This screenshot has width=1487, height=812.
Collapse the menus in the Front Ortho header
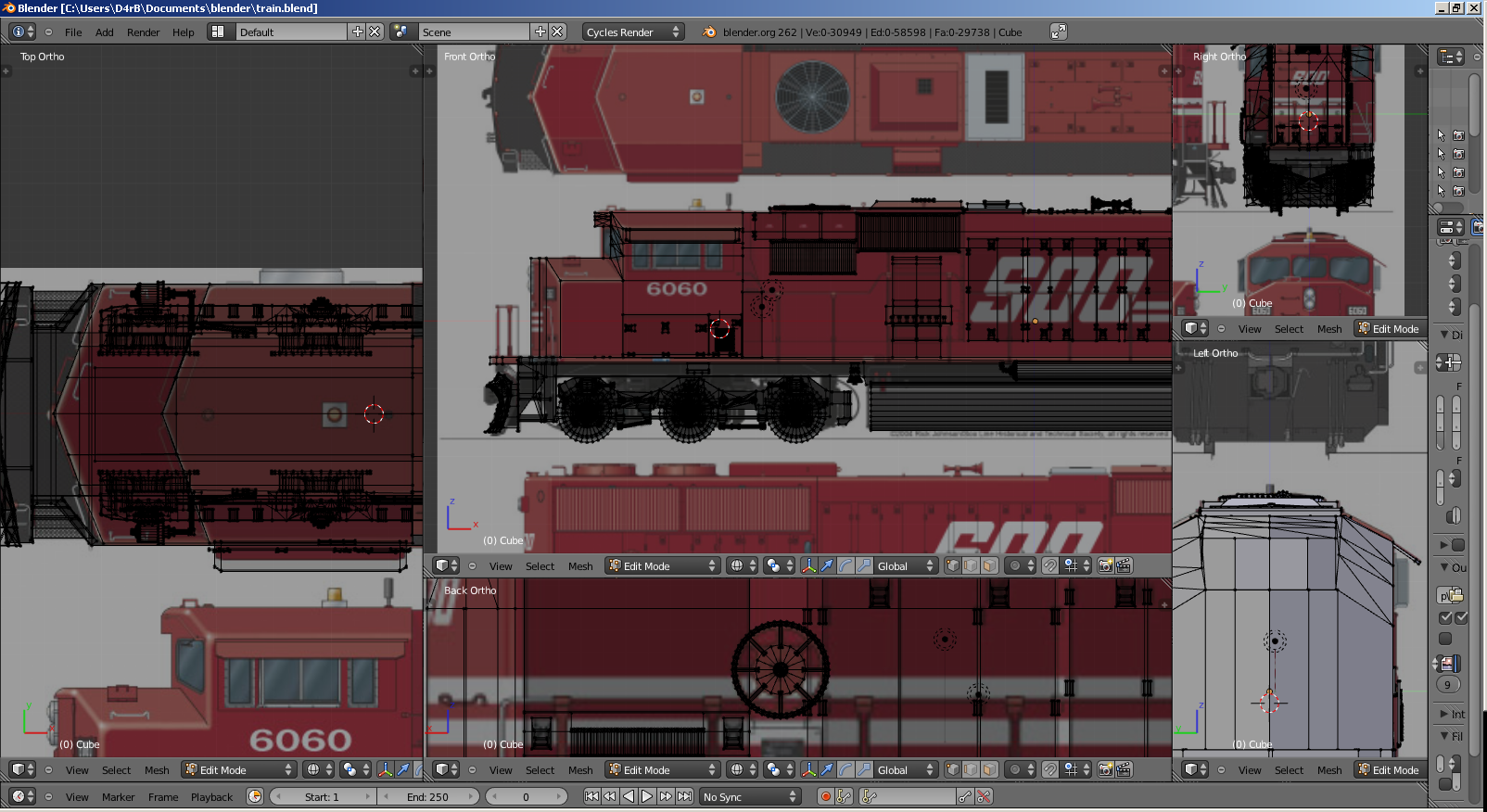pyautogui.click(x=472, y=565)
